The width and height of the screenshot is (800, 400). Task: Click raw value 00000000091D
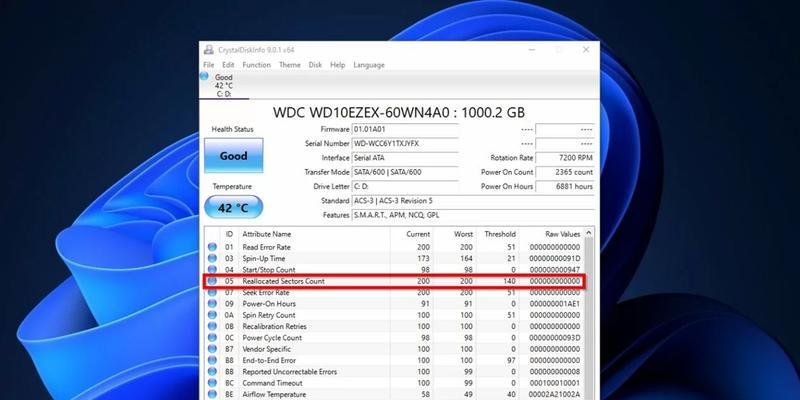click(x=555, y=259)
